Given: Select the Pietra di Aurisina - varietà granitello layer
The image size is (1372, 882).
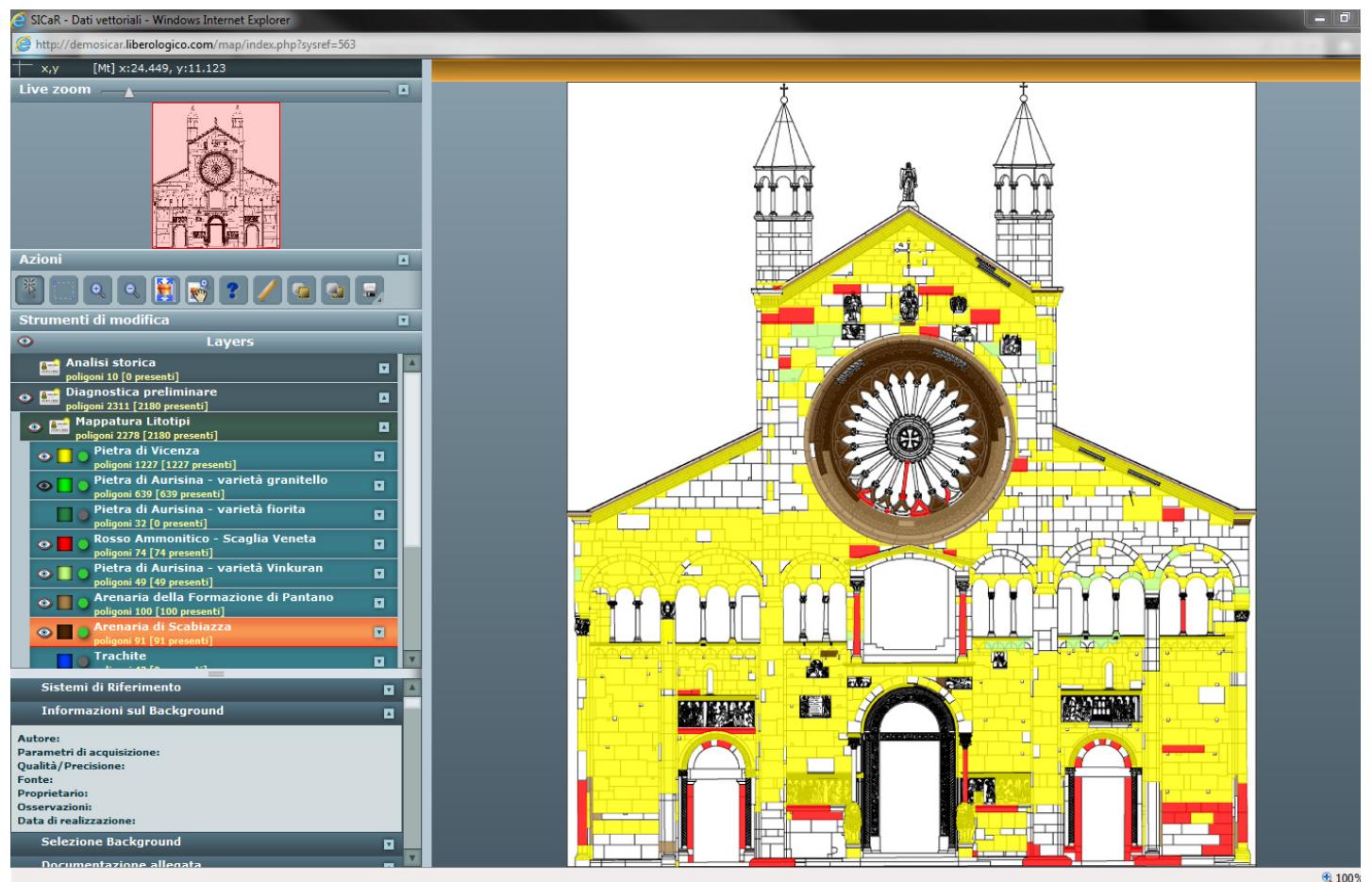Looking at the screenshot, I should point(214,486).
